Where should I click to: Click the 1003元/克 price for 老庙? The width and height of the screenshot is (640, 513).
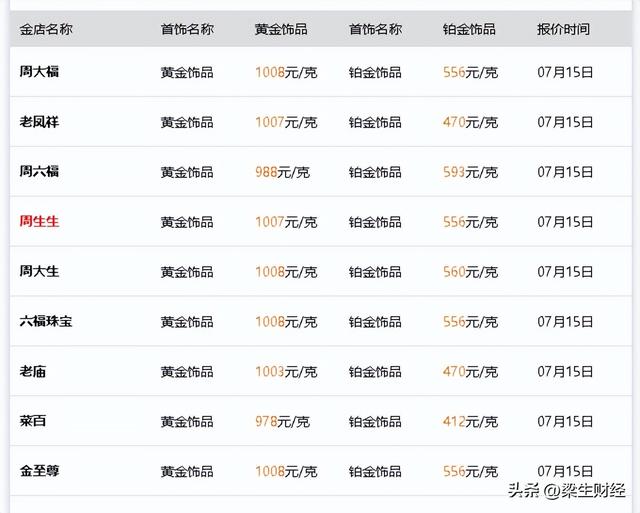tap(286, 371)
